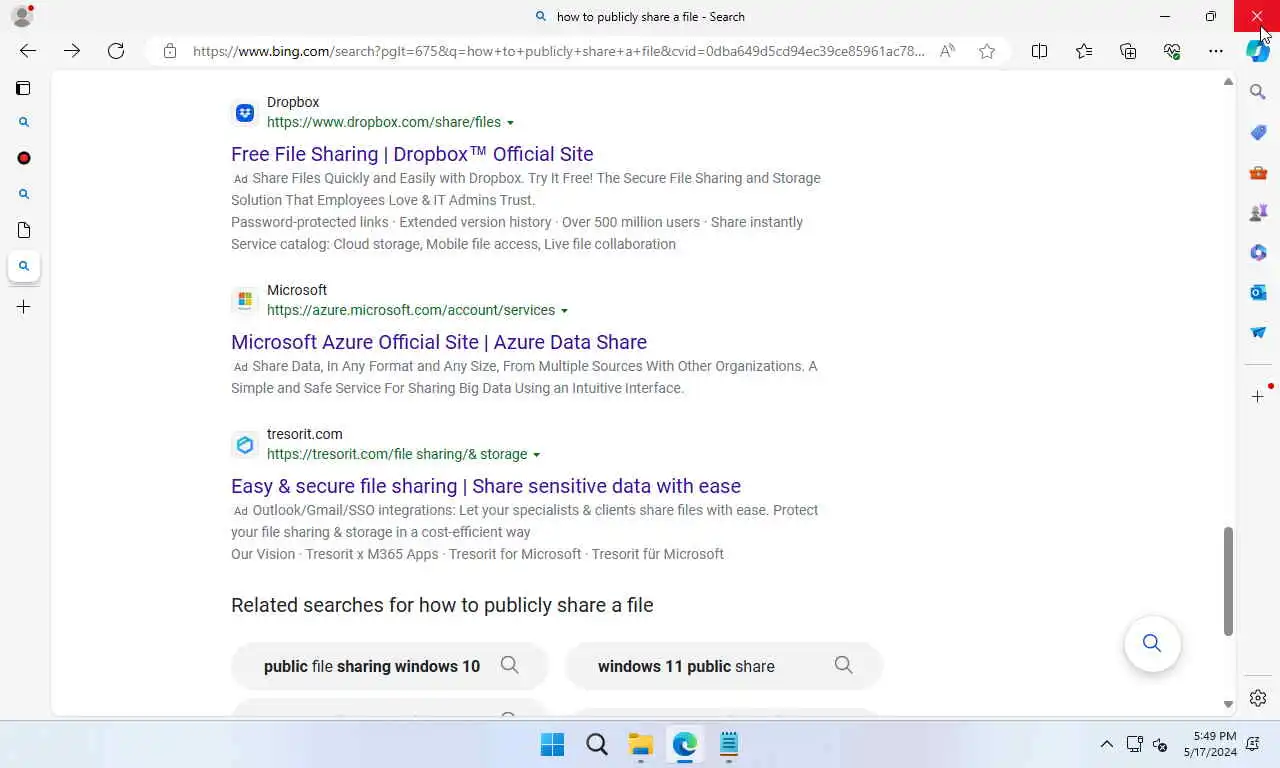Select the active search tab

pos(24,266)
